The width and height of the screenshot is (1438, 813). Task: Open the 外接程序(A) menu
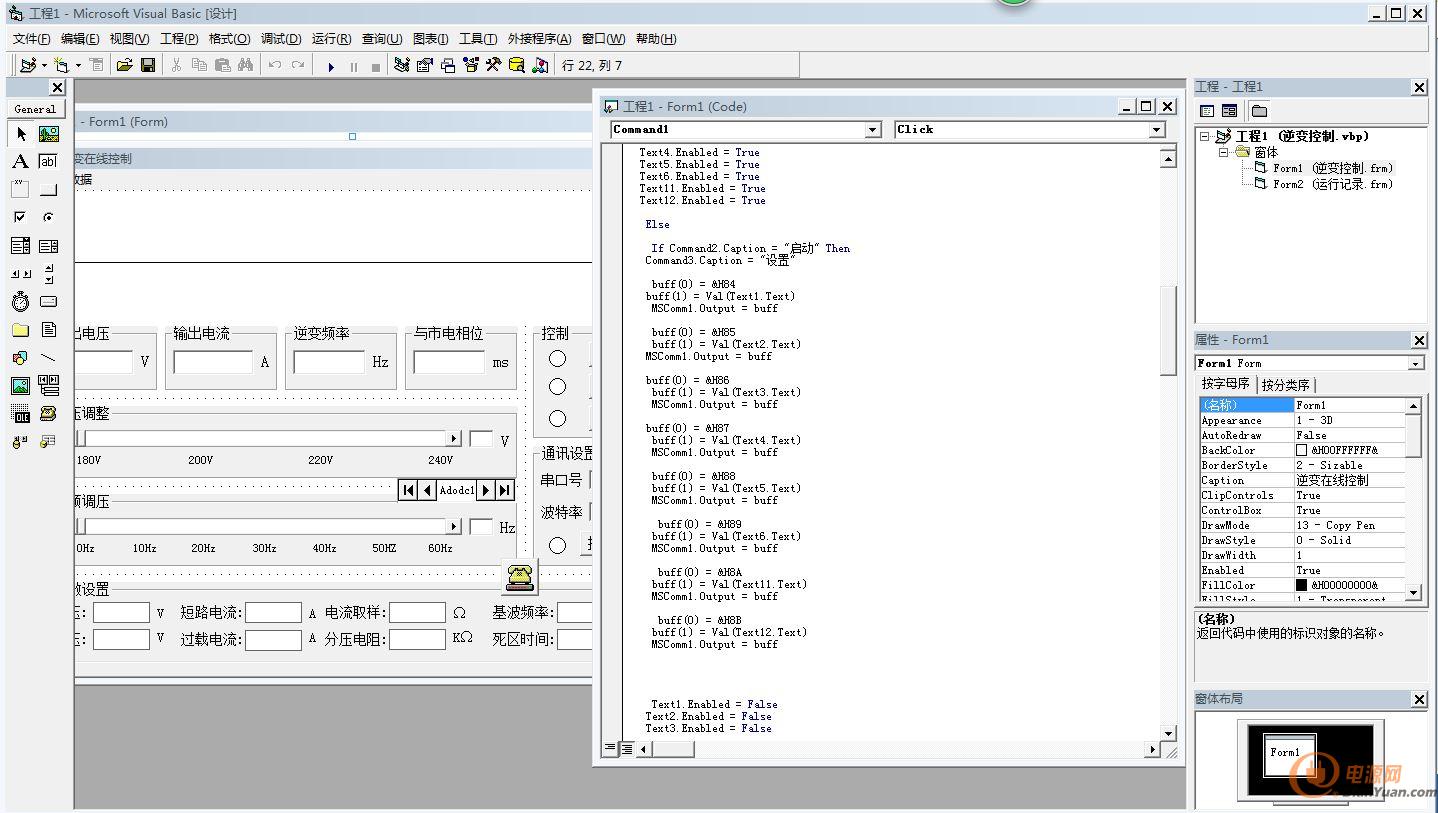coord(539,39)
